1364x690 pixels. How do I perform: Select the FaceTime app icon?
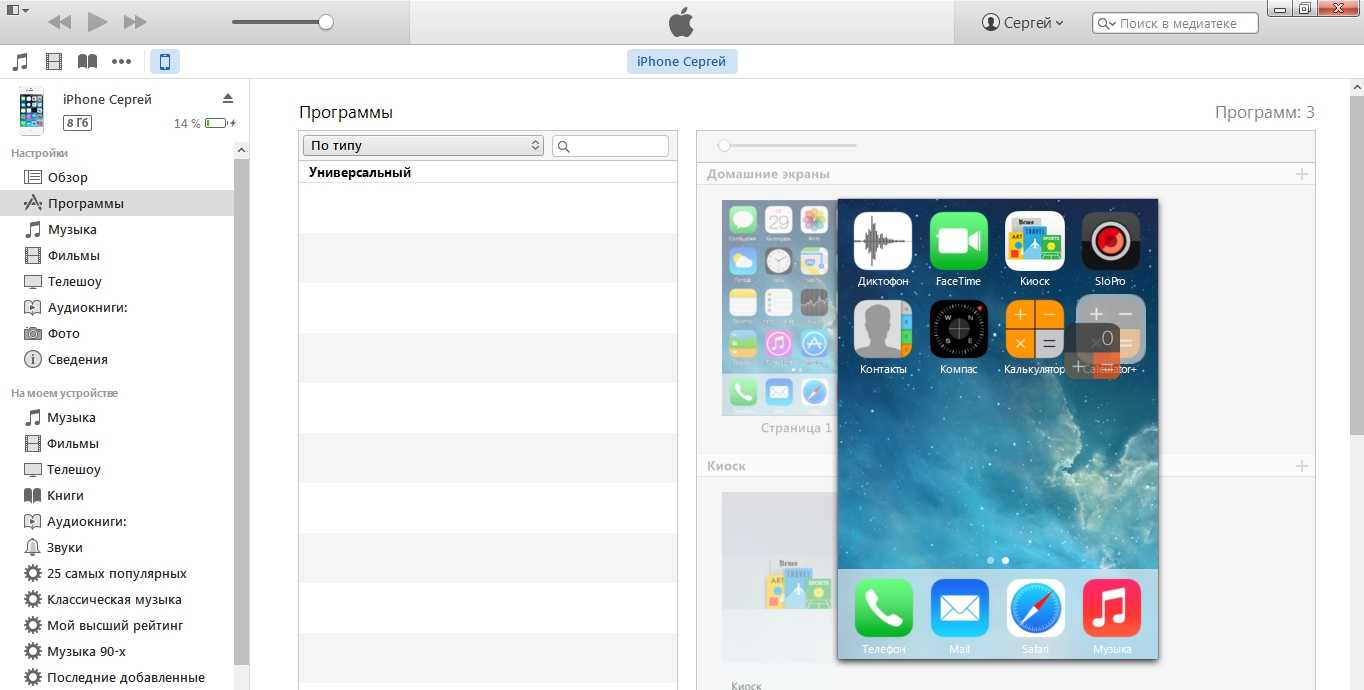[959, 241]
